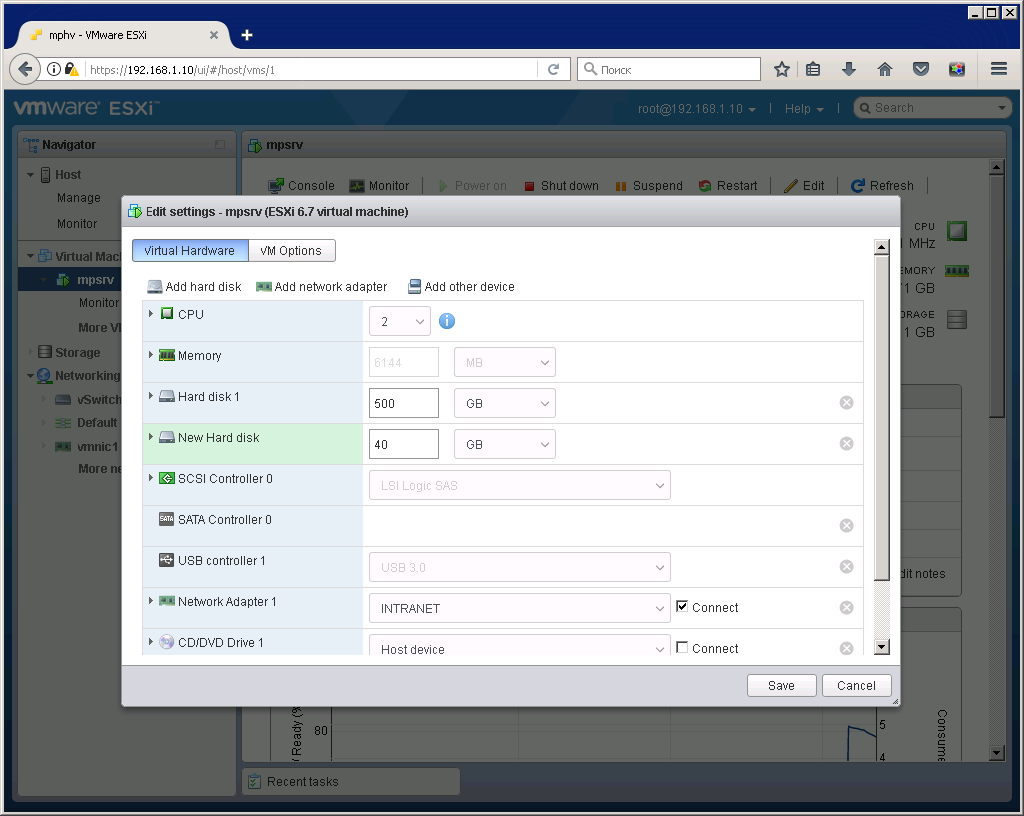1024x816 pixels.
Task: Open root@192.168.1.10 user menu
Action: (697, 109)
